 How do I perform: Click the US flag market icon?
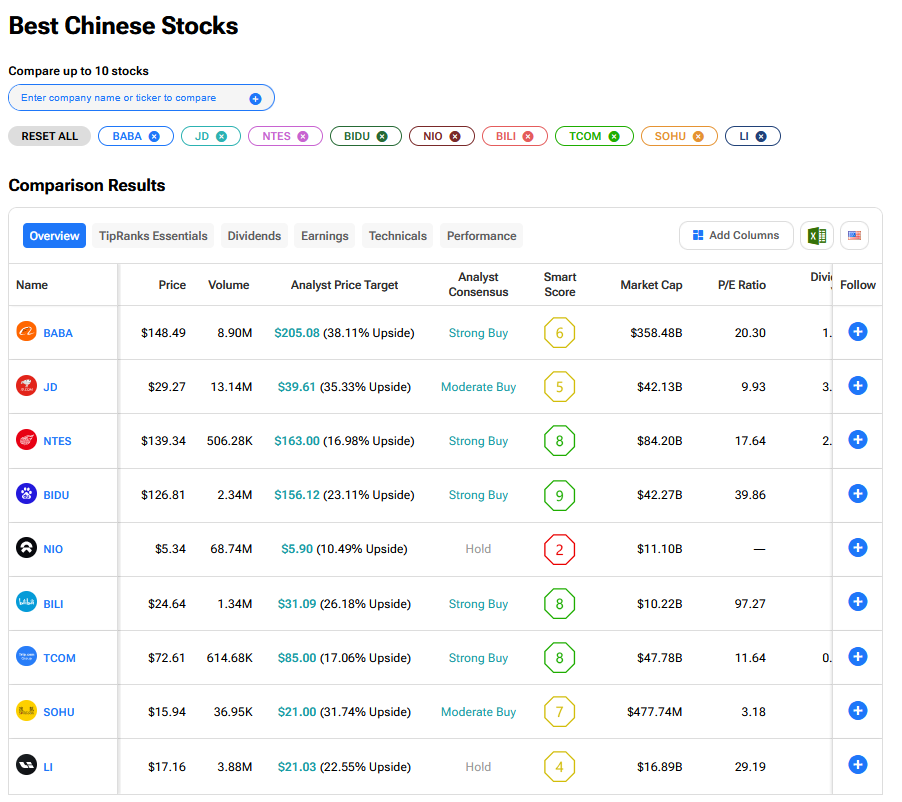854,236
